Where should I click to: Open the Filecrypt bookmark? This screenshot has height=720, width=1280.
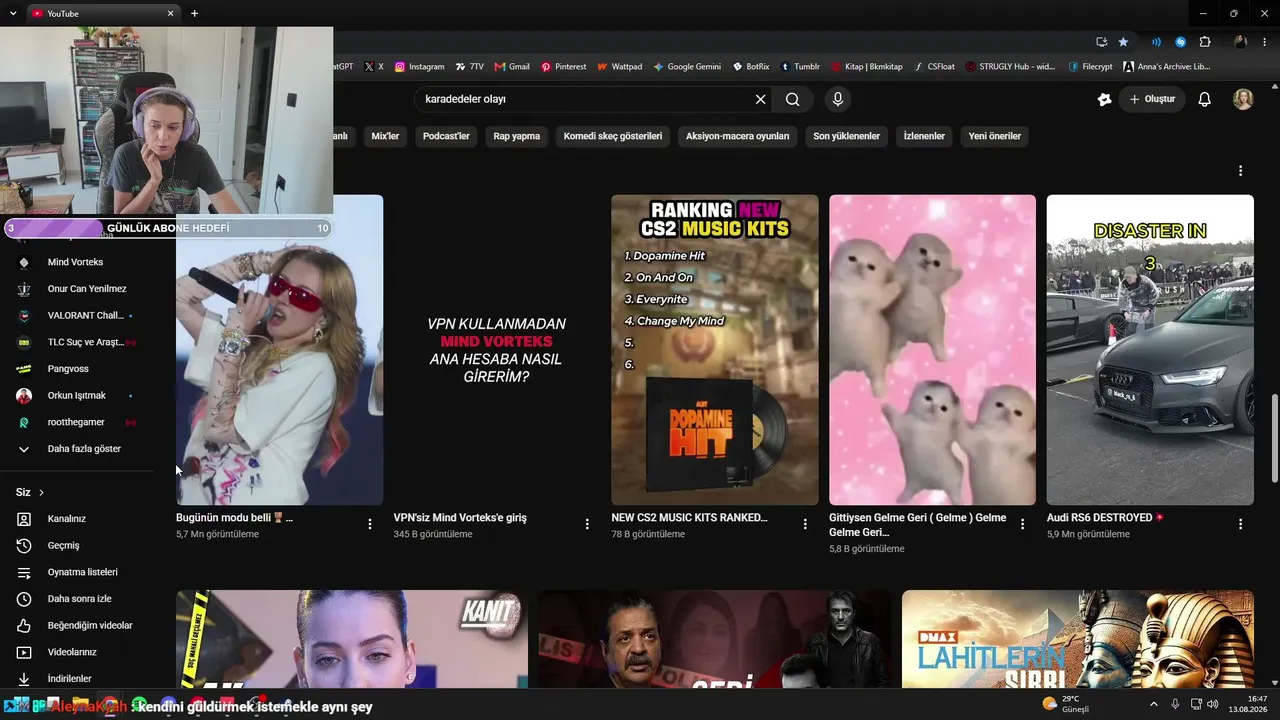pos(1090,67)
